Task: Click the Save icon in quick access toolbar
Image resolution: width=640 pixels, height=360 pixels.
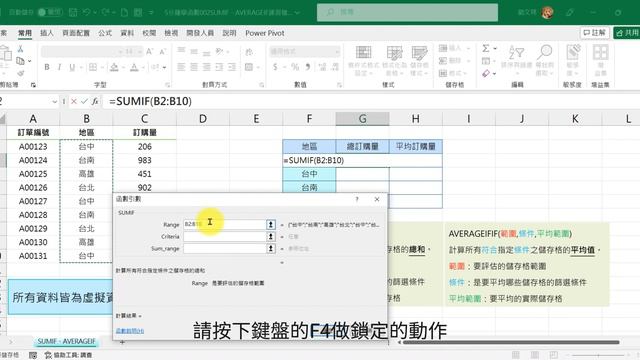Action: pos(73,12)
